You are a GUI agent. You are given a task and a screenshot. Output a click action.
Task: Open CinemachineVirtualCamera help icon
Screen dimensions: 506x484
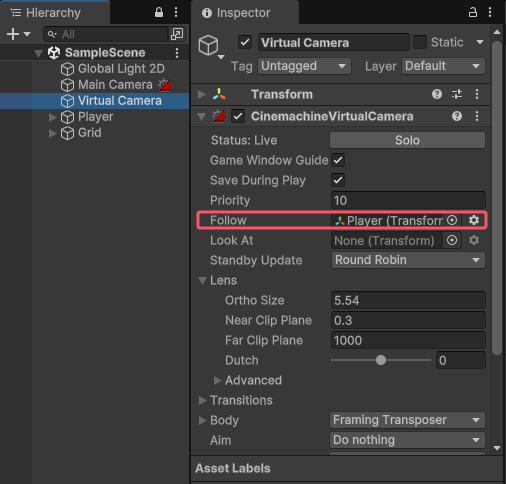(x=457, y=116)
